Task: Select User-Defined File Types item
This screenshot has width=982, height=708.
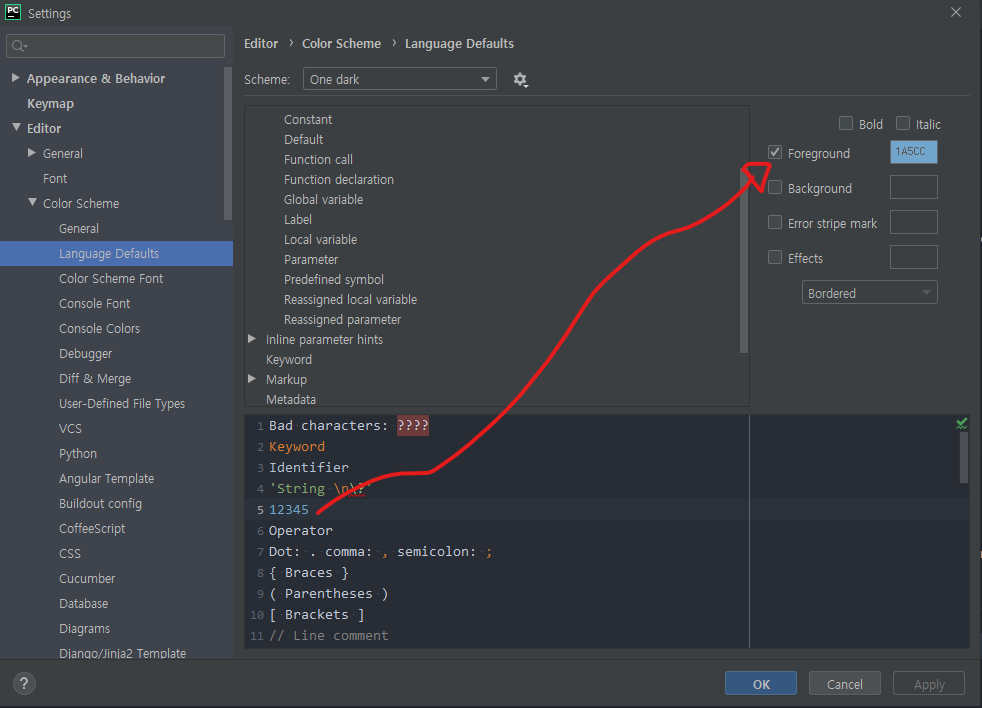Action: [x=122, y=403]
